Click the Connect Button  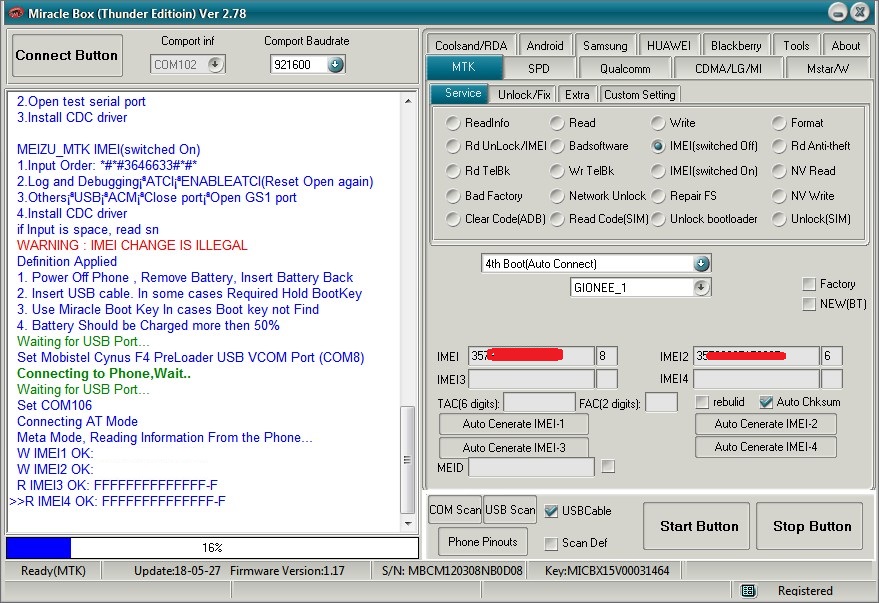(x=67, y=55)
